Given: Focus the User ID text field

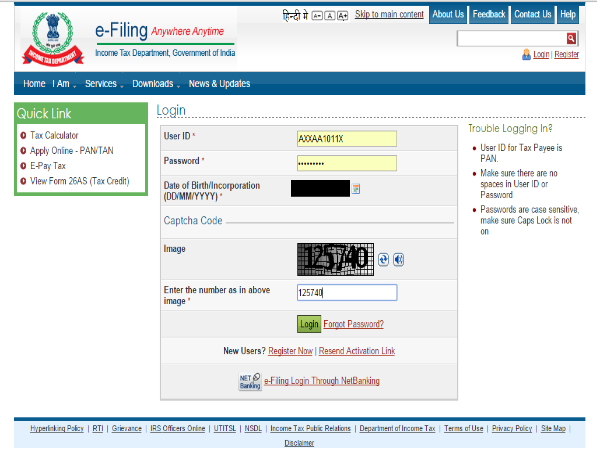Looking at the screenshot, I should coord(346,139).
